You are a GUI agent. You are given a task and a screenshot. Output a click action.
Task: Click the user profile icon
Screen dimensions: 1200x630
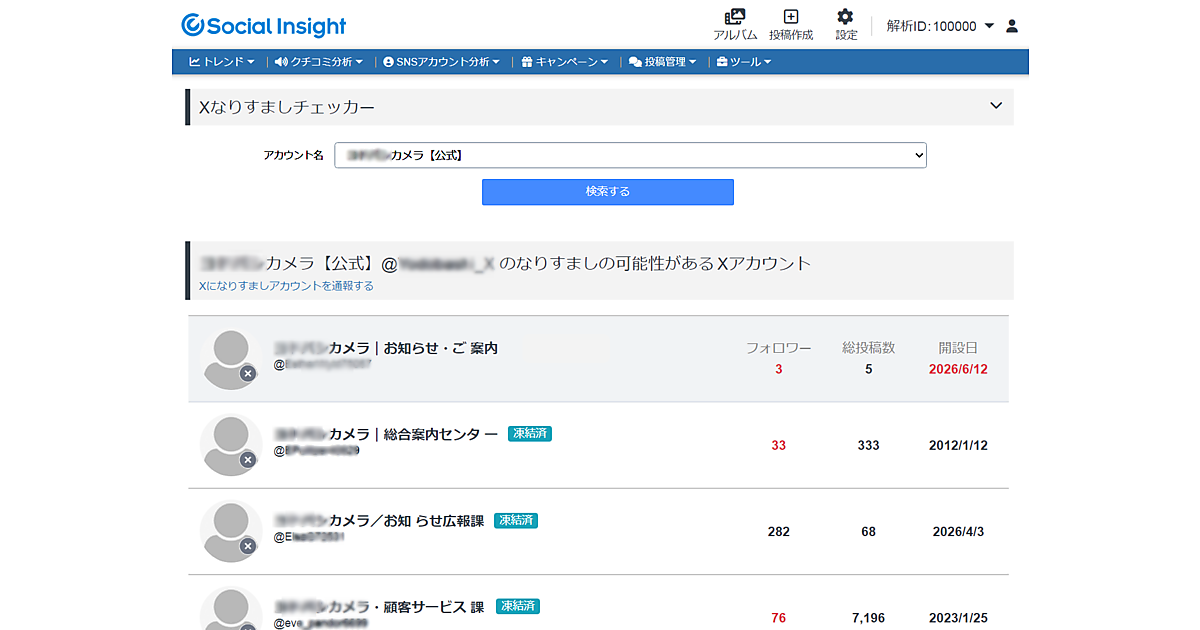1012,26
